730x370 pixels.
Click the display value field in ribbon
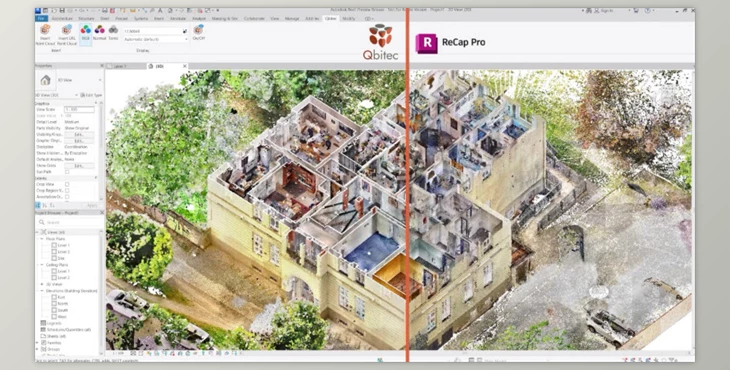tap(152, 31)
